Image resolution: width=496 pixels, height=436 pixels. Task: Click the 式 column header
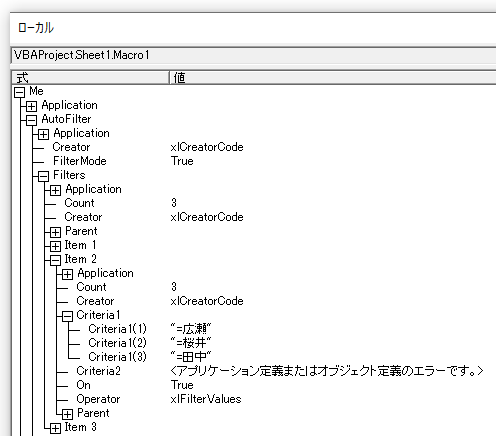[x=90, y=78]
